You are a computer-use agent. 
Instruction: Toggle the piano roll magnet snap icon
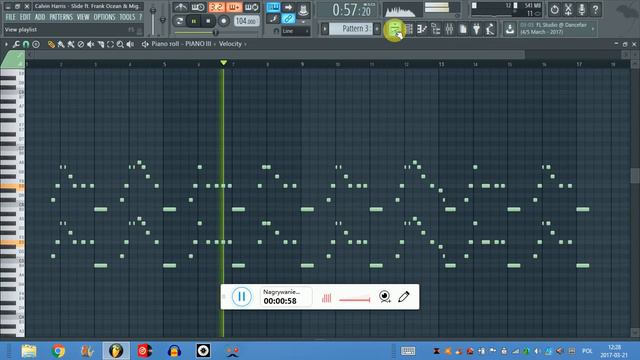(x=26, y=44)
